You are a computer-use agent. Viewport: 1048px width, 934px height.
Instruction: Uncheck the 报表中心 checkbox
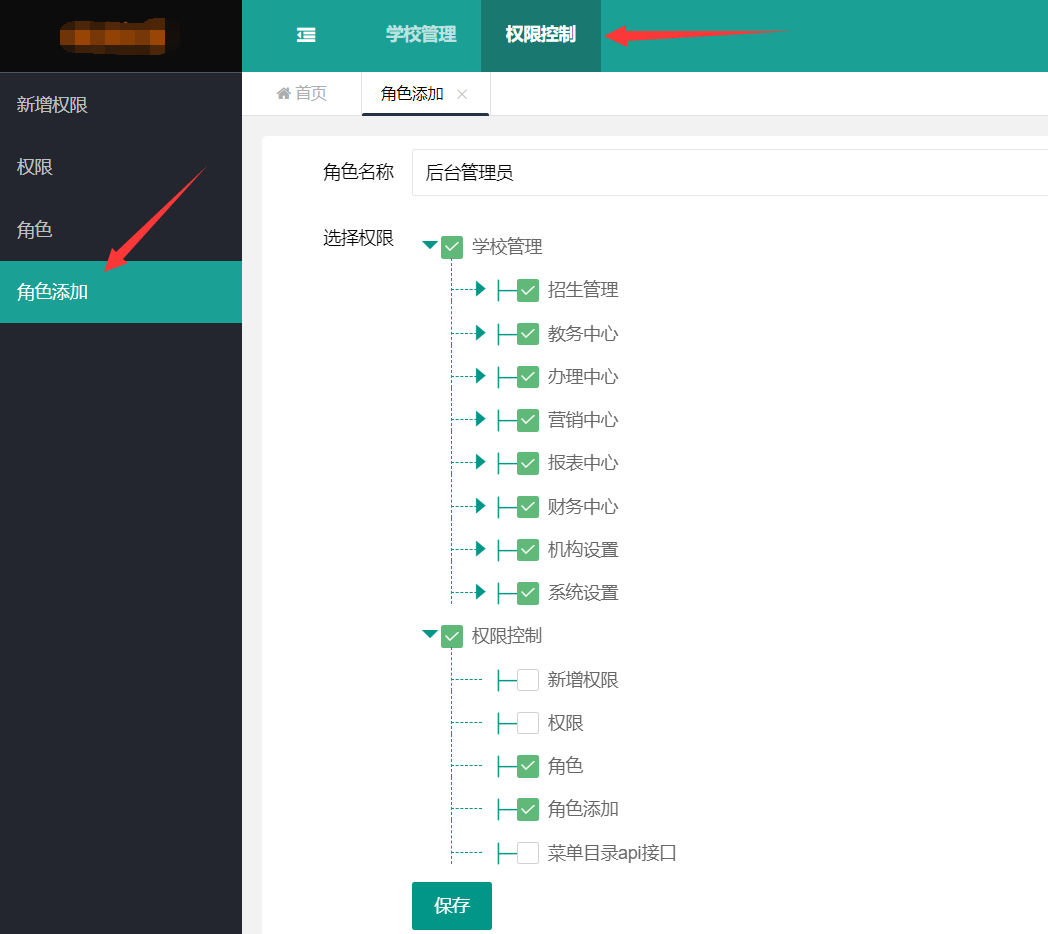click(528, 463)
